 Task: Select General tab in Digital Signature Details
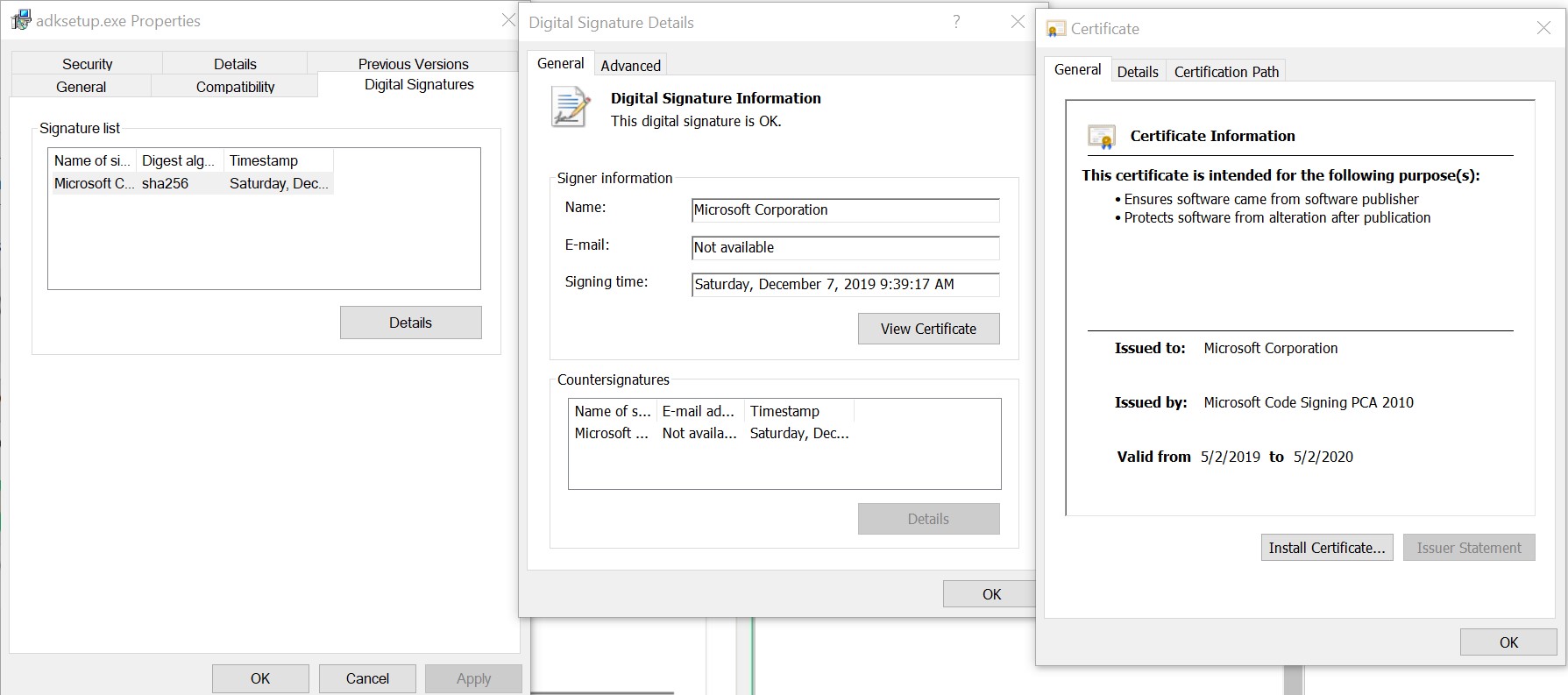560,63
